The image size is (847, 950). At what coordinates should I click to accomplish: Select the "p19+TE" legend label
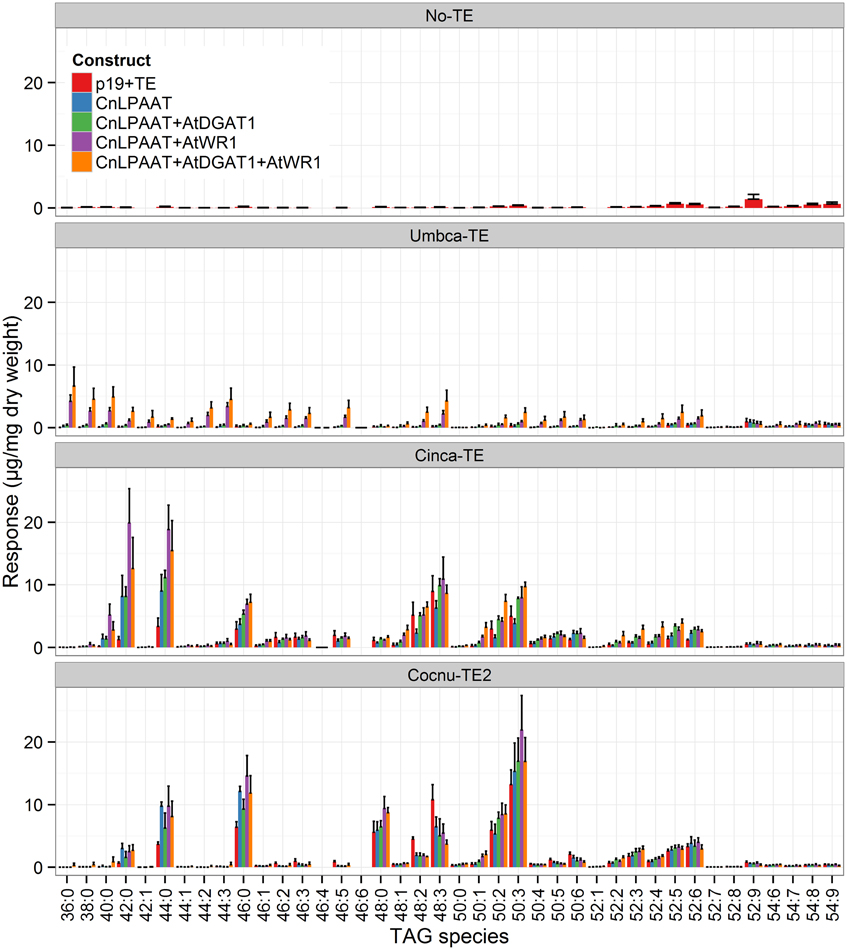click(126, 84)
